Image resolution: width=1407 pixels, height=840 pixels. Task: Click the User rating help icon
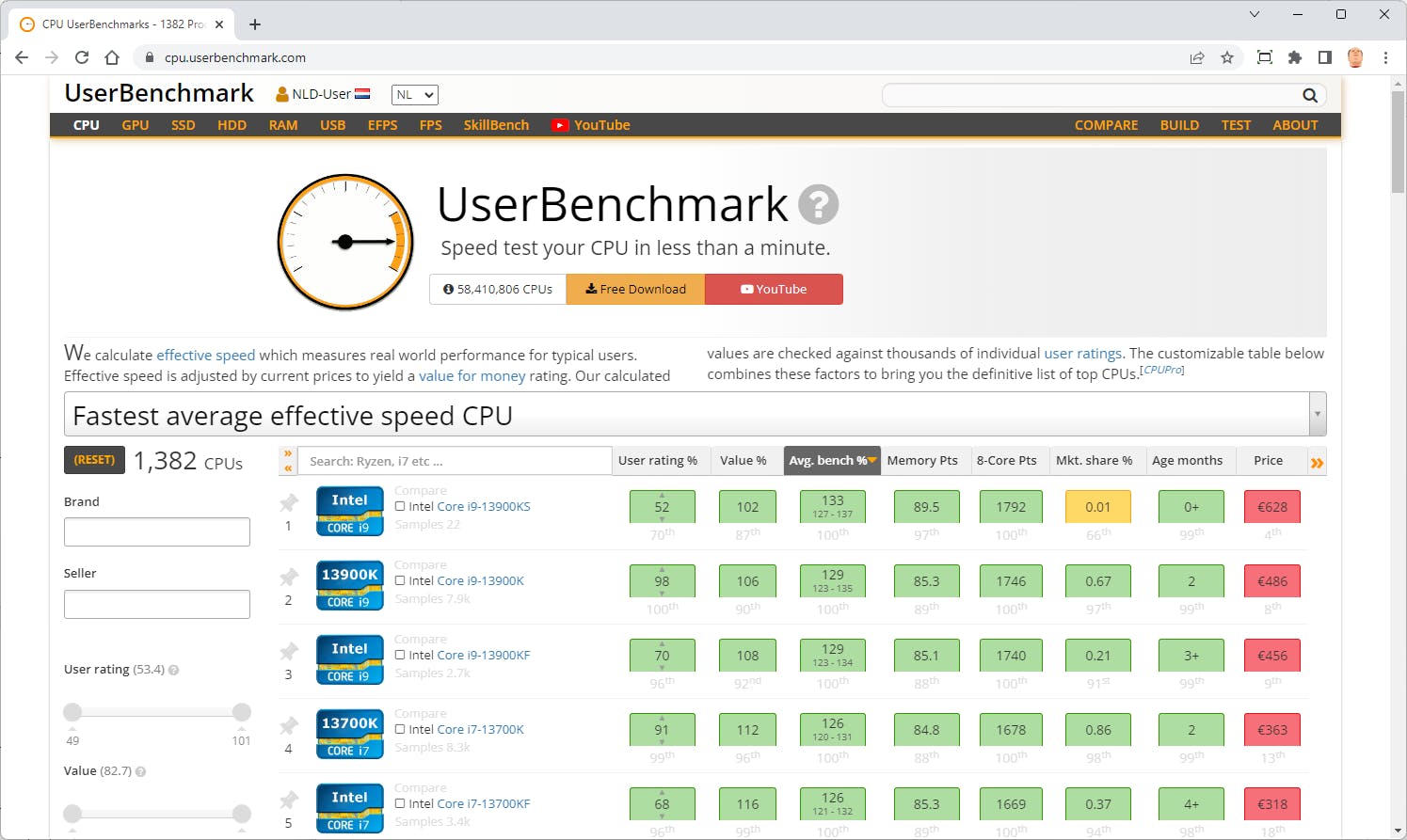point(174,671)
